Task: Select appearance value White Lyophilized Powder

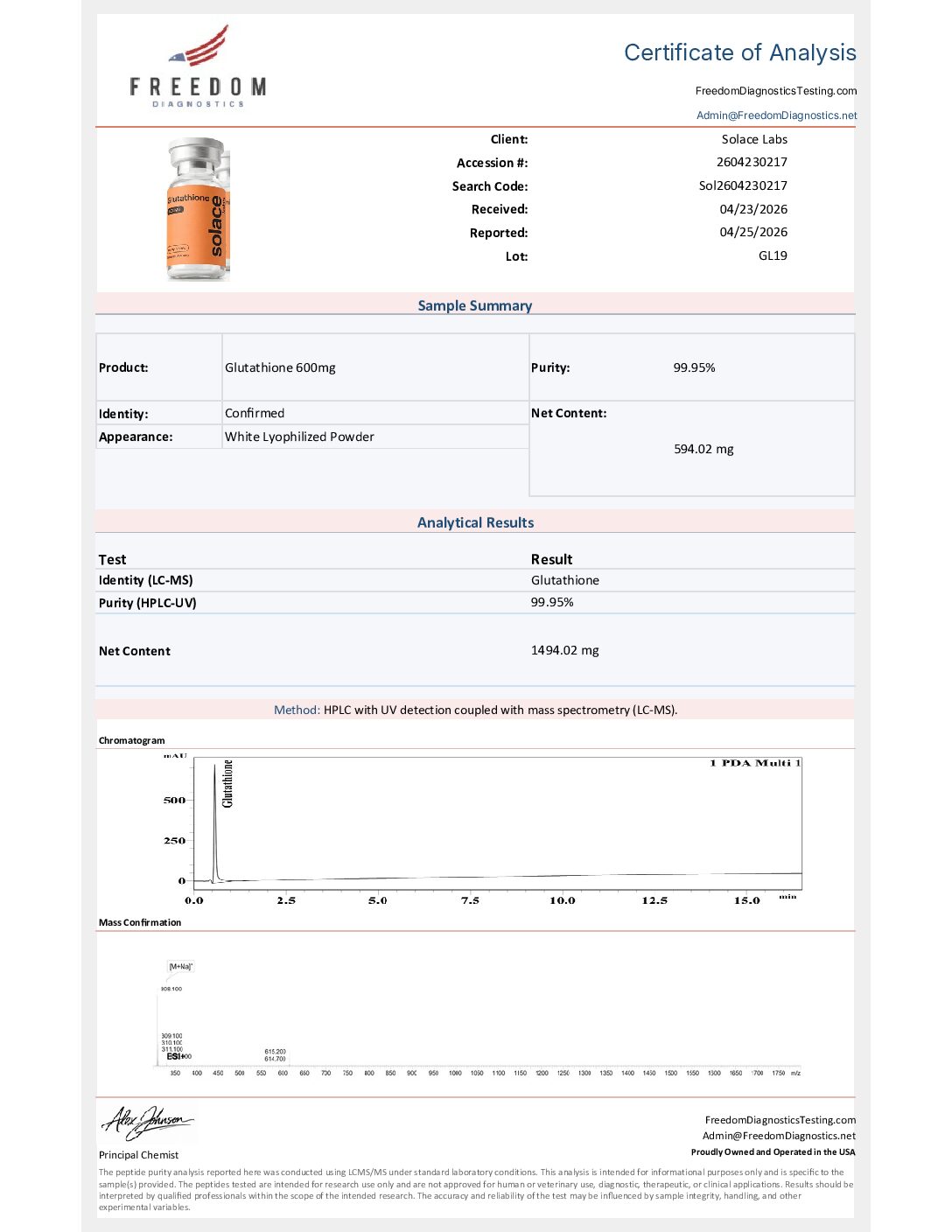Action: (x=299, y=437)
